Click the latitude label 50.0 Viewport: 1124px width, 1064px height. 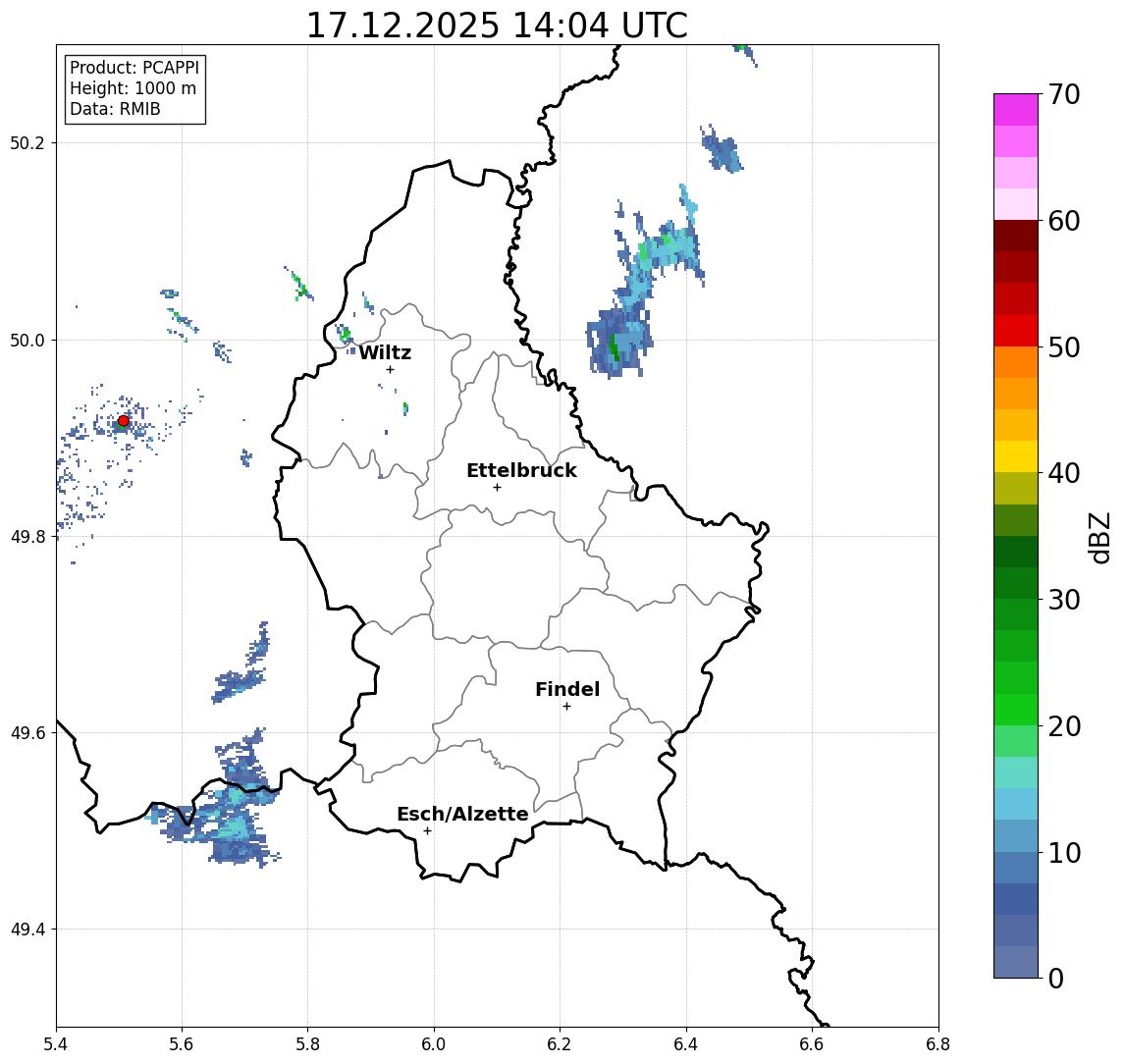[x=27, y=340]
